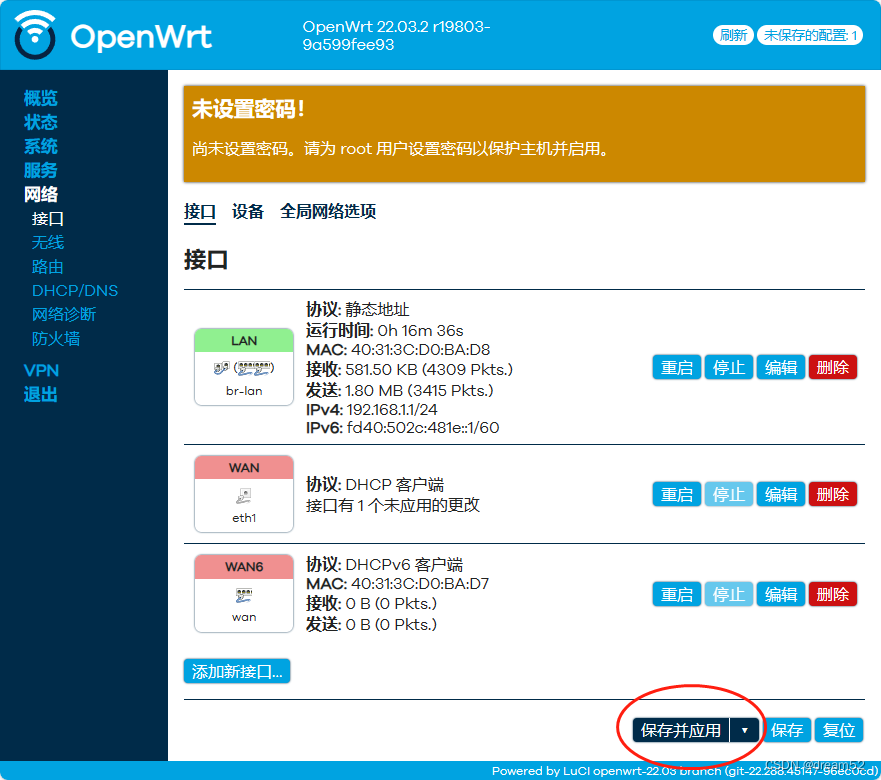Viewport: 881px width, 780px height.
Task: Restart the WAN interface
Action: pos(676,495)
